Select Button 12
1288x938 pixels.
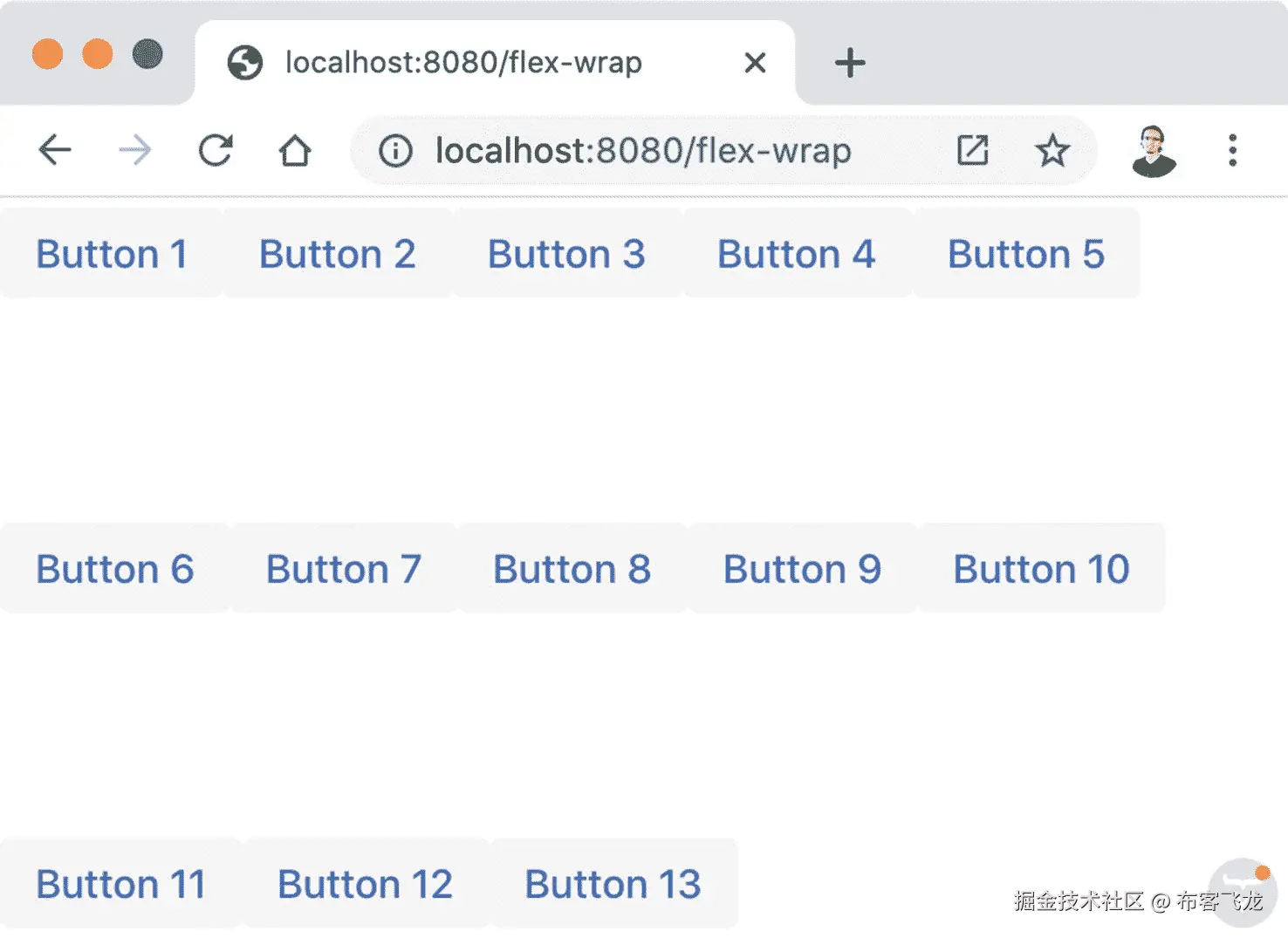(365, 884)
